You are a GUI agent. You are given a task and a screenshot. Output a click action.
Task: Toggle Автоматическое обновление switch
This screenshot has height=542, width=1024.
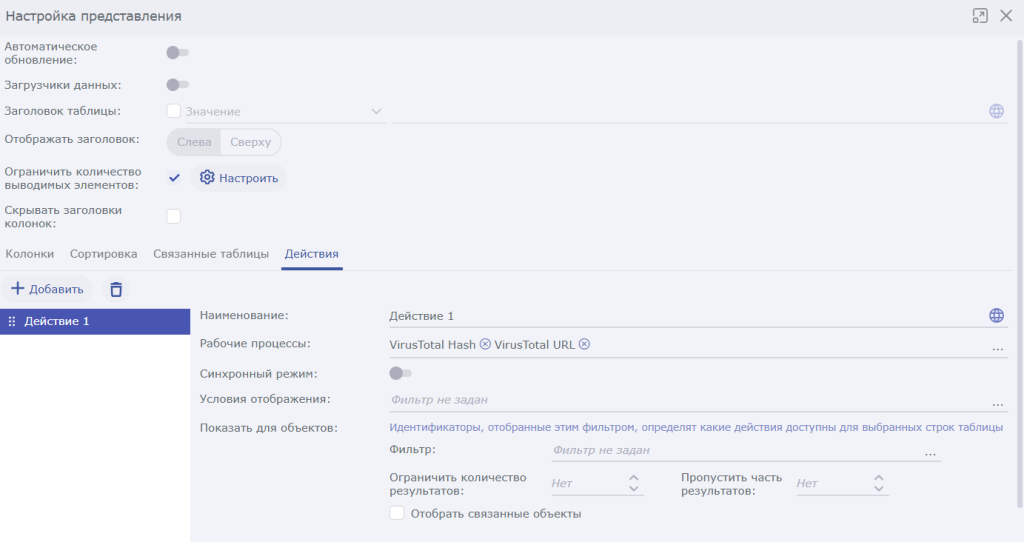pyautogui.click(x=177, y=52)
